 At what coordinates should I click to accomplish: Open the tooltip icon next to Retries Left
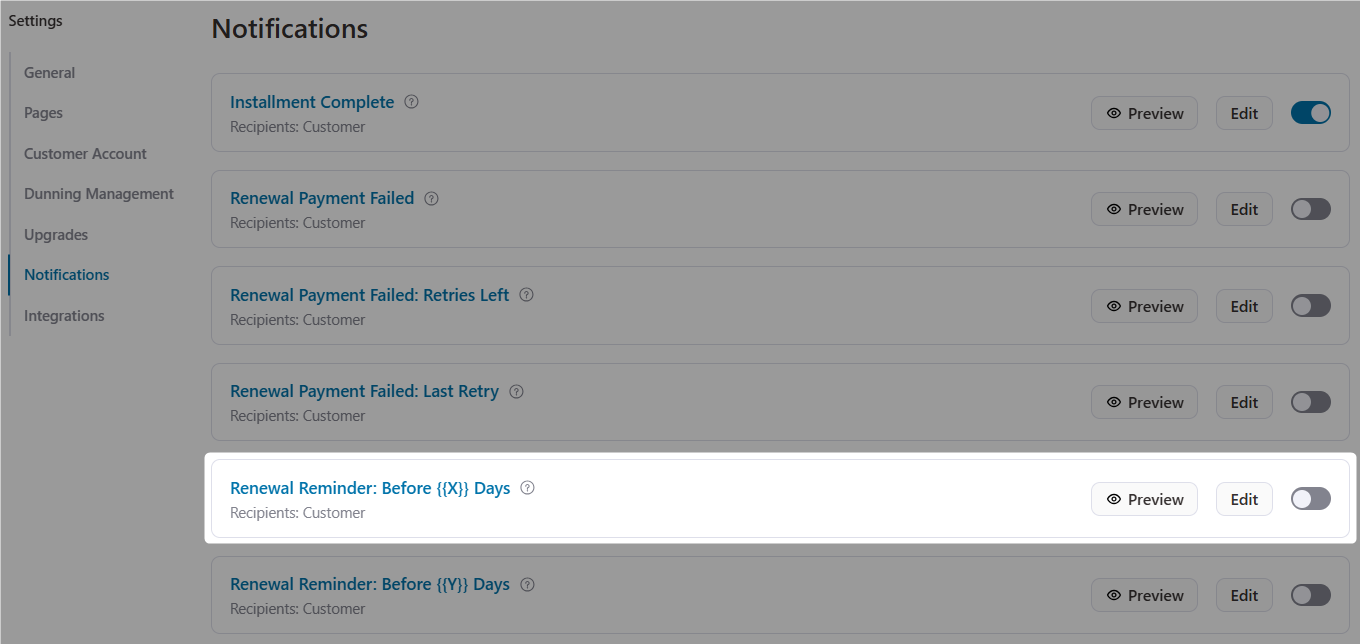[x=526, y=294]
